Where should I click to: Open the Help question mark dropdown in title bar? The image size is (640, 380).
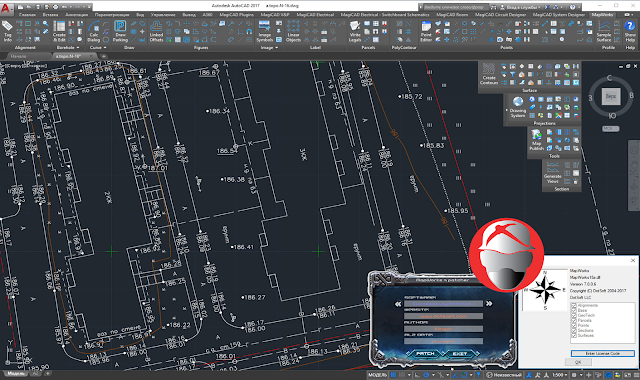point(579,7)
